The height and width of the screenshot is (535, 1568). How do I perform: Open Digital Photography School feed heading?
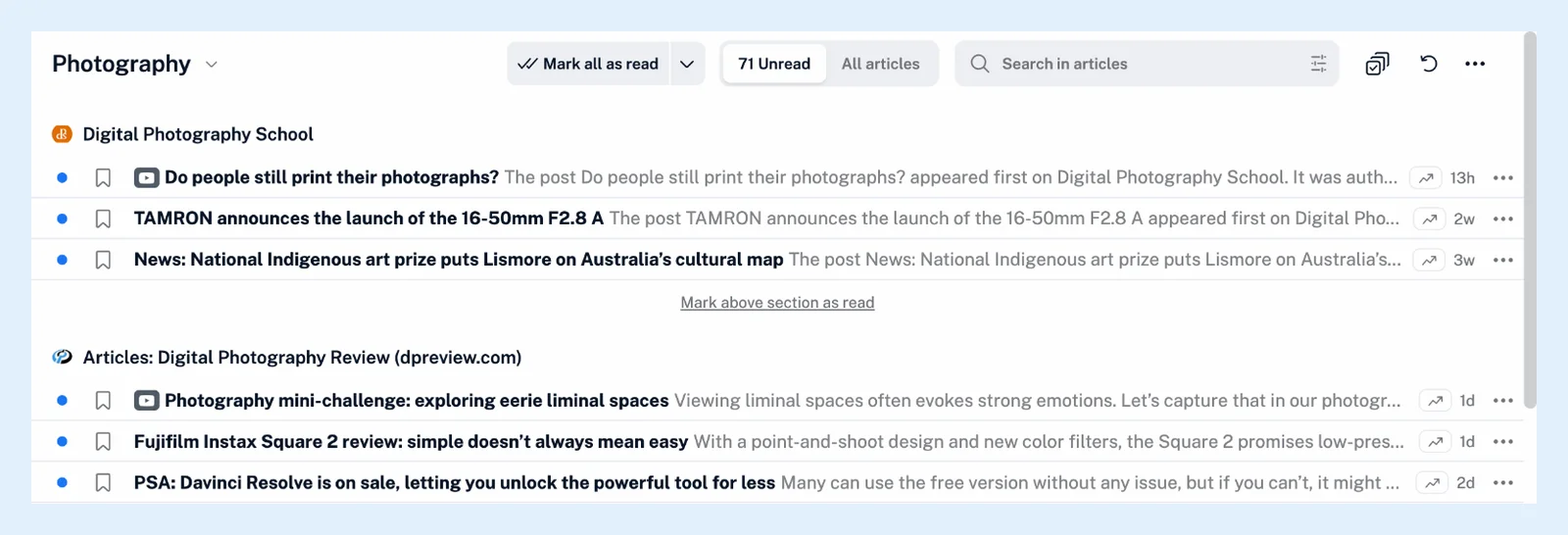198,134
